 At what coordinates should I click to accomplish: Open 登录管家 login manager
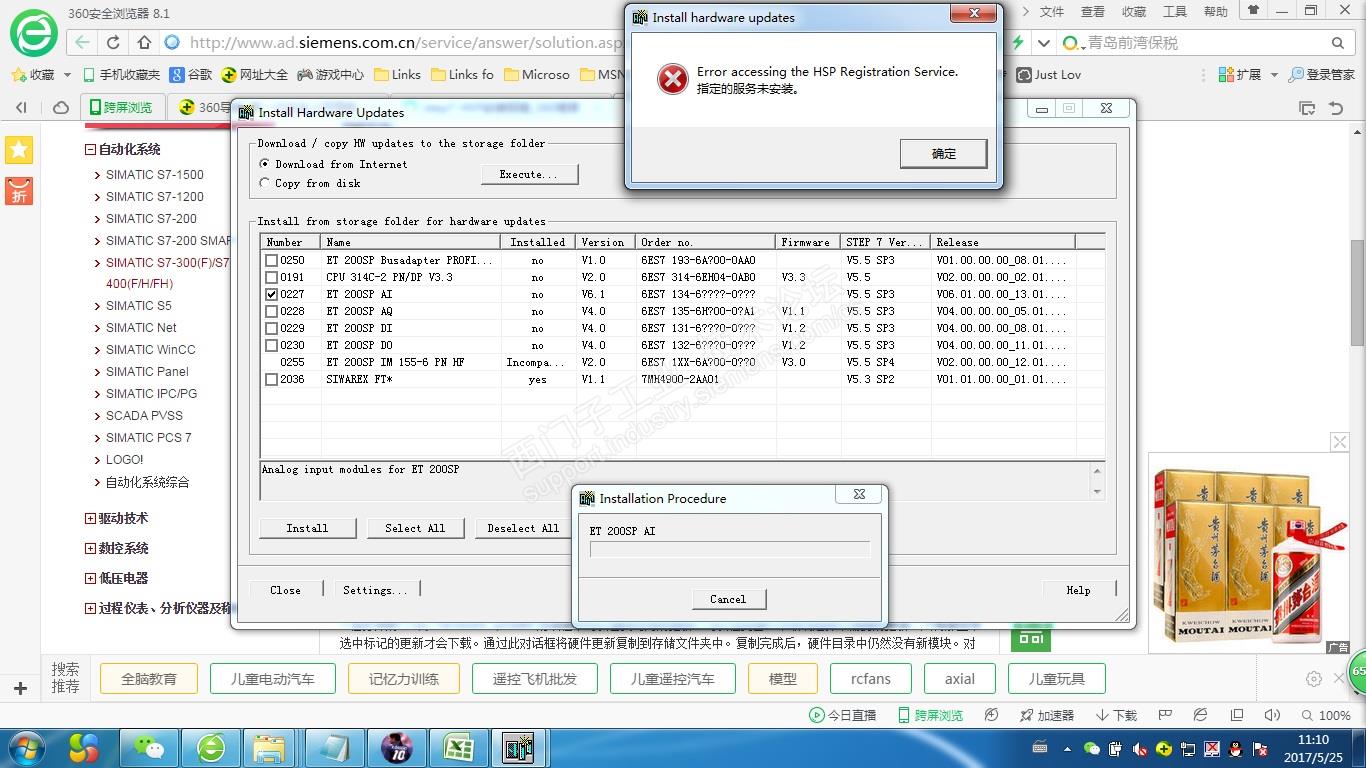click(1322, 75)
